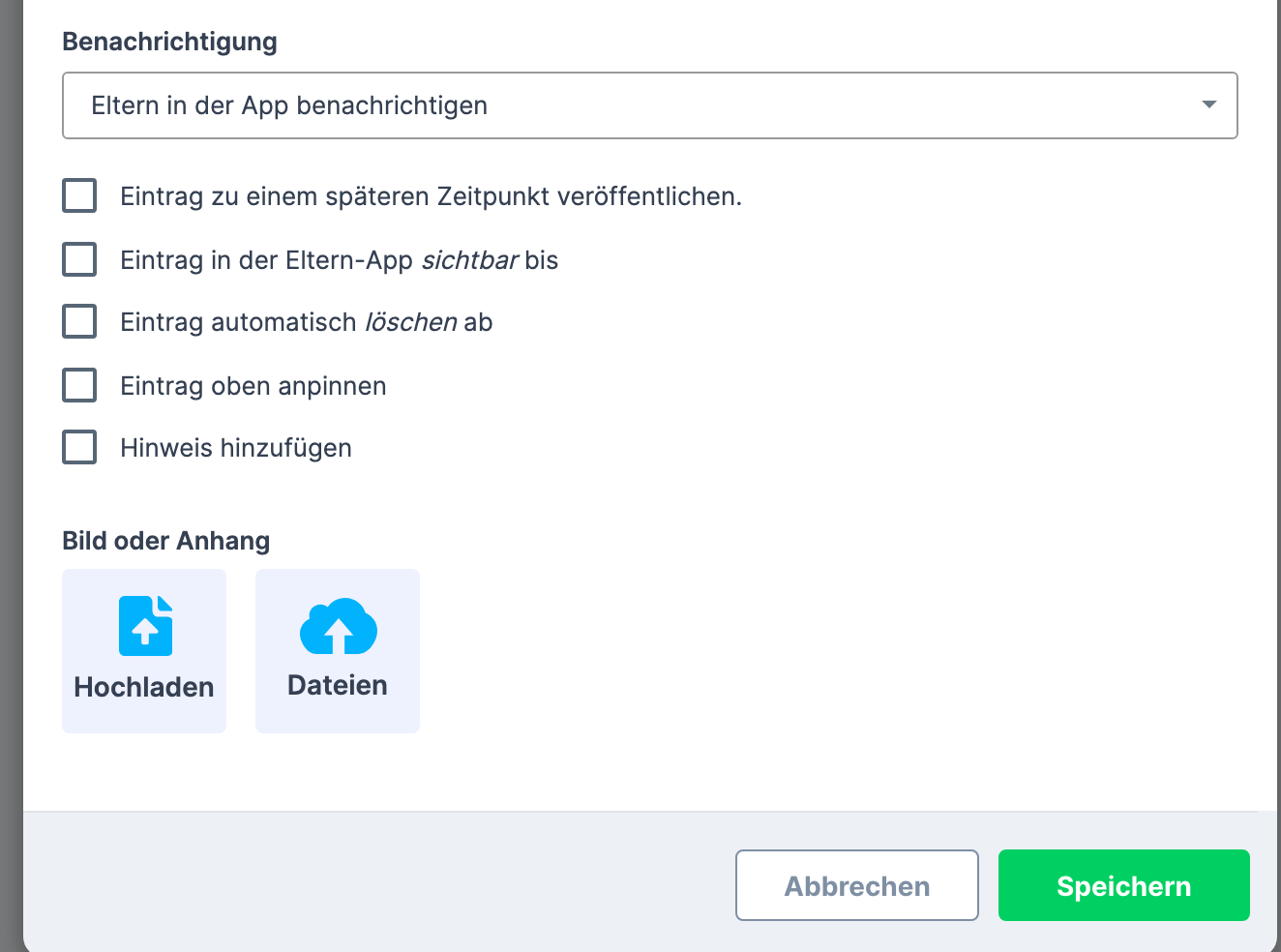Click the 'Eintrag automatisch löschen ab' label text
This screenshot has width=1281, height=952.
coord(307,322)
